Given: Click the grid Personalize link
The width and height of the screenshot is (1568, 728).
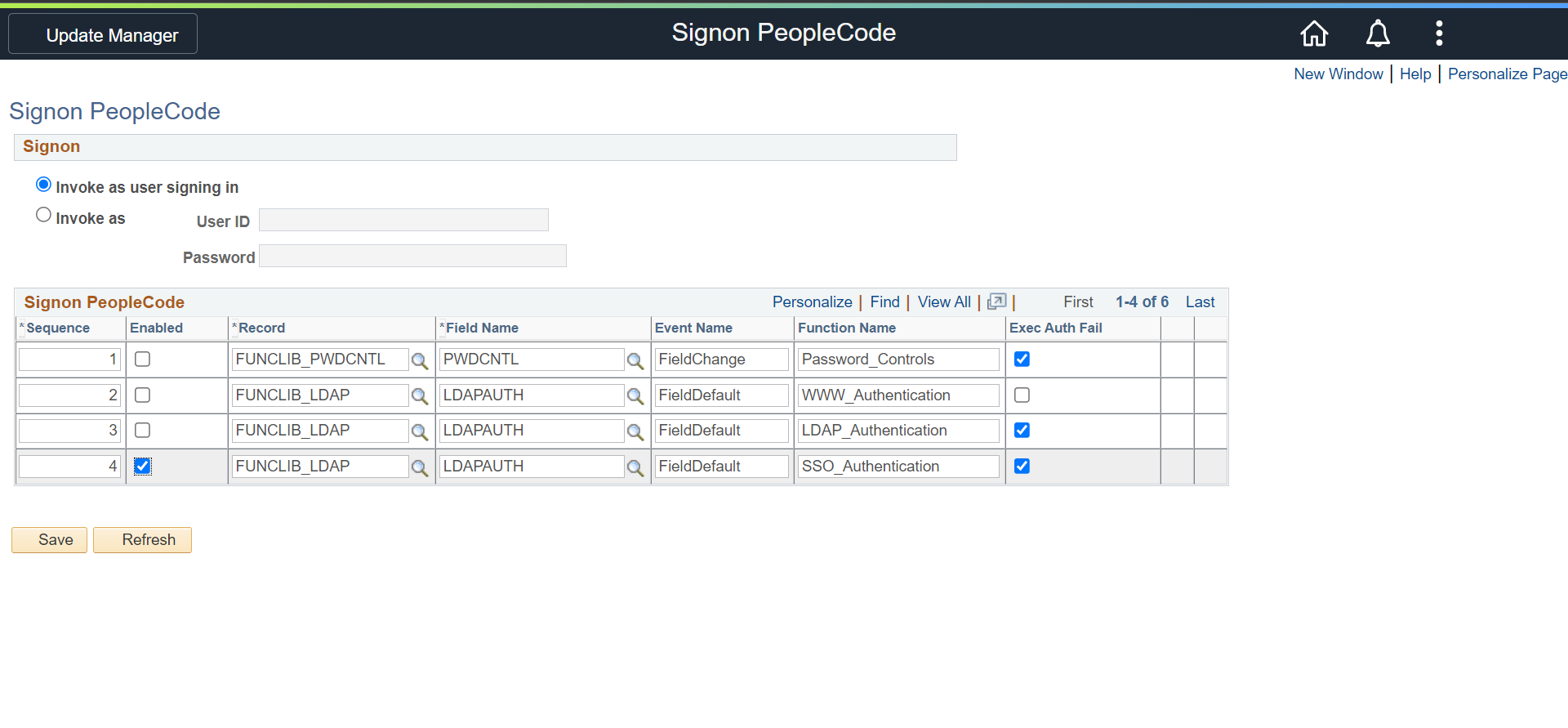Looking at the screenshot, I should coord(812,302).
